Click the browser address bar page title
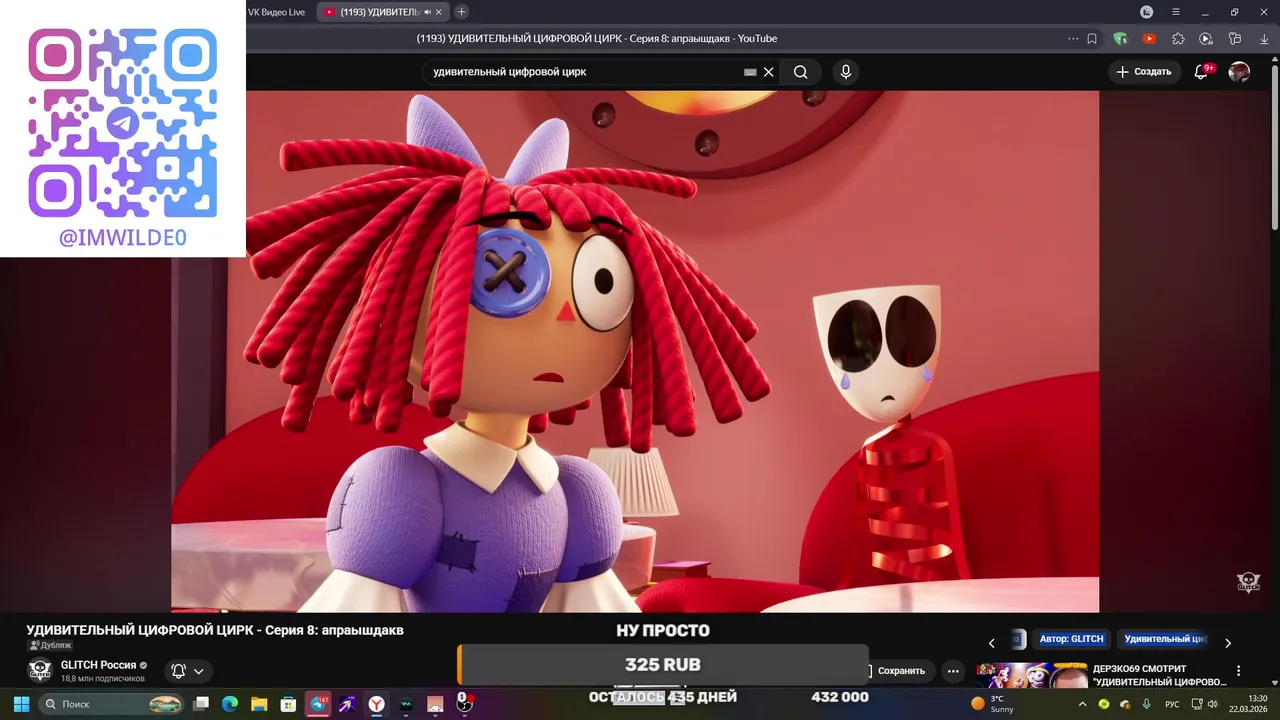The image size is (1280, 720). point(597,39)
